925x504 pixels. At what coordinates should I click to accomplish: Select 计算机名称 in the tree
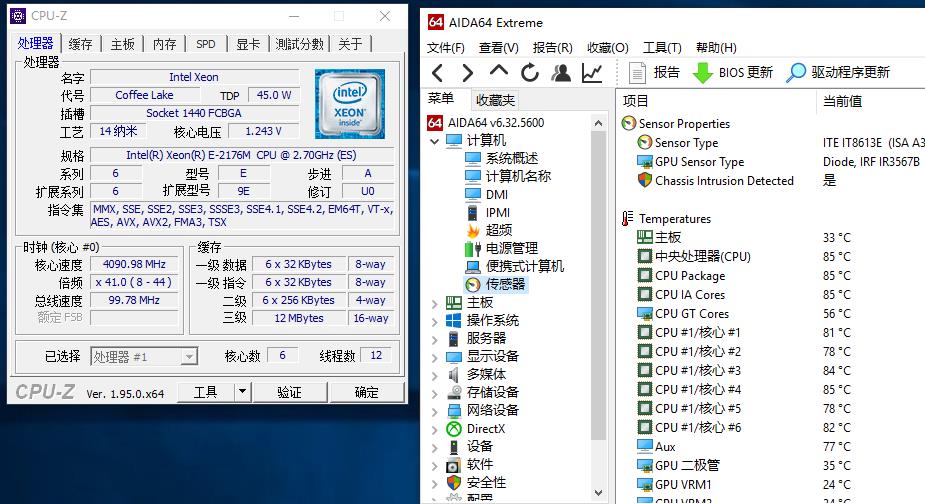click(508, 176)
